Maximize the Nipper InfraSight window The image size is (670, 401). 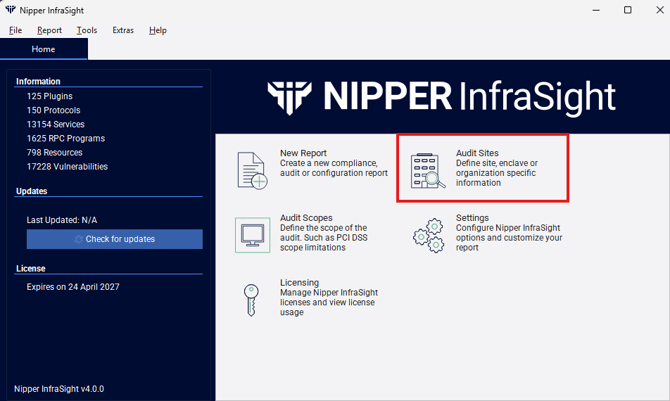(627, 10)
